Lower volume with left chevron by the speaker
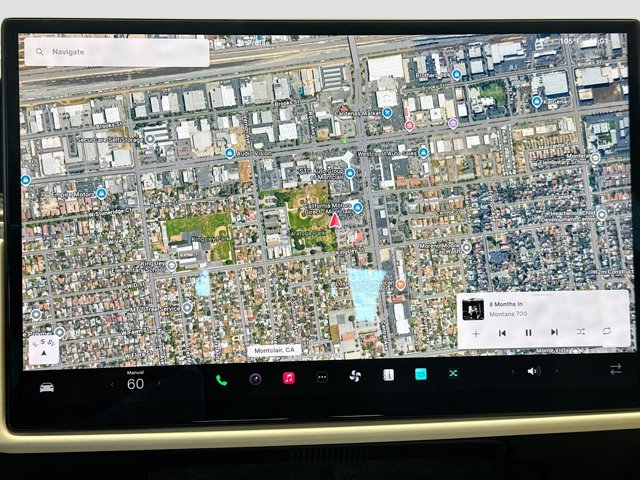The height and width of the screenshot is (480, 640). coord(513,371)
